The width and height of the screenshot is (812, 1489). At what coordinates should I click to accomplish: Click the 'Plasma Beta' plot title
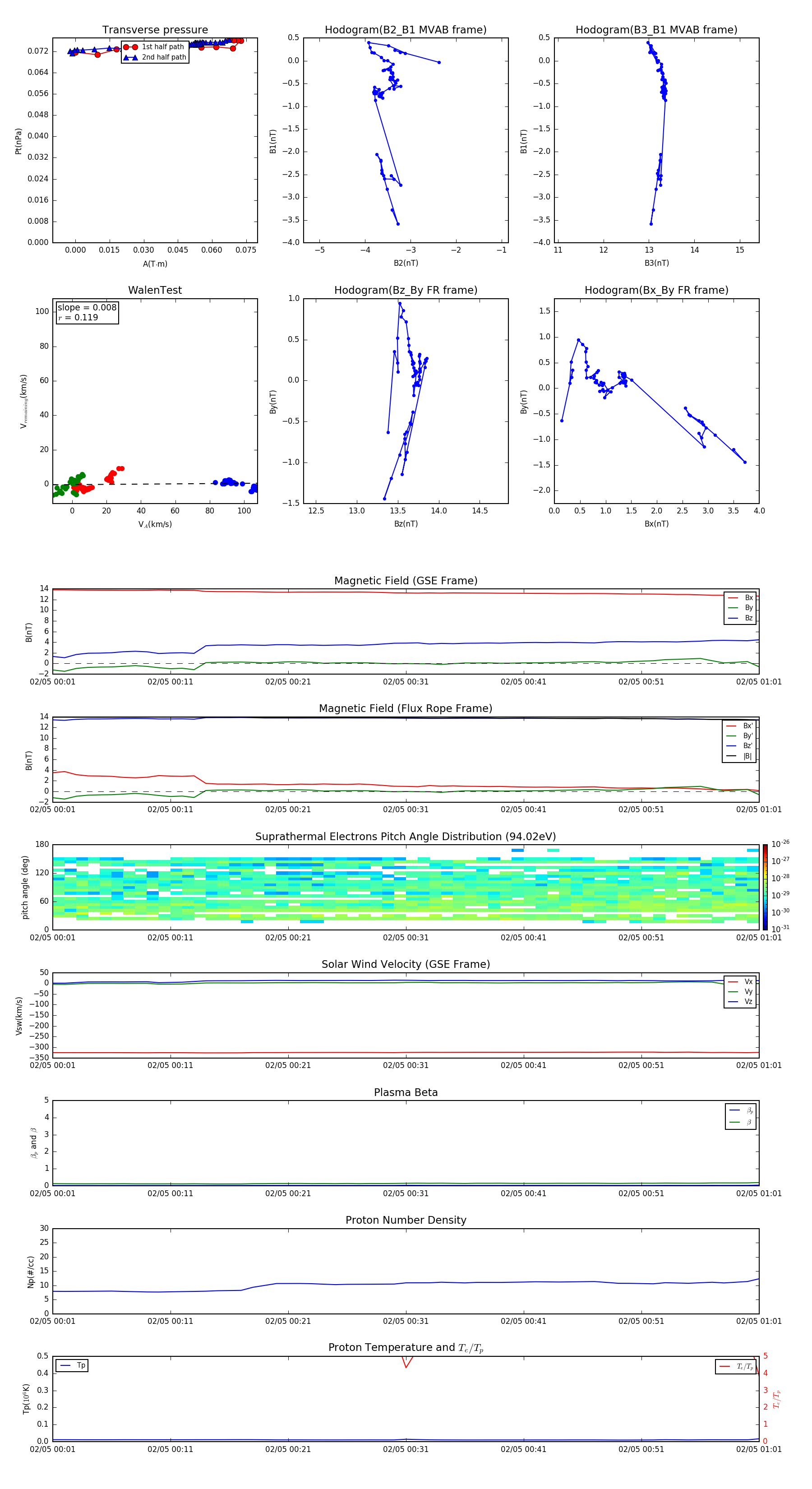point(406,1092)
